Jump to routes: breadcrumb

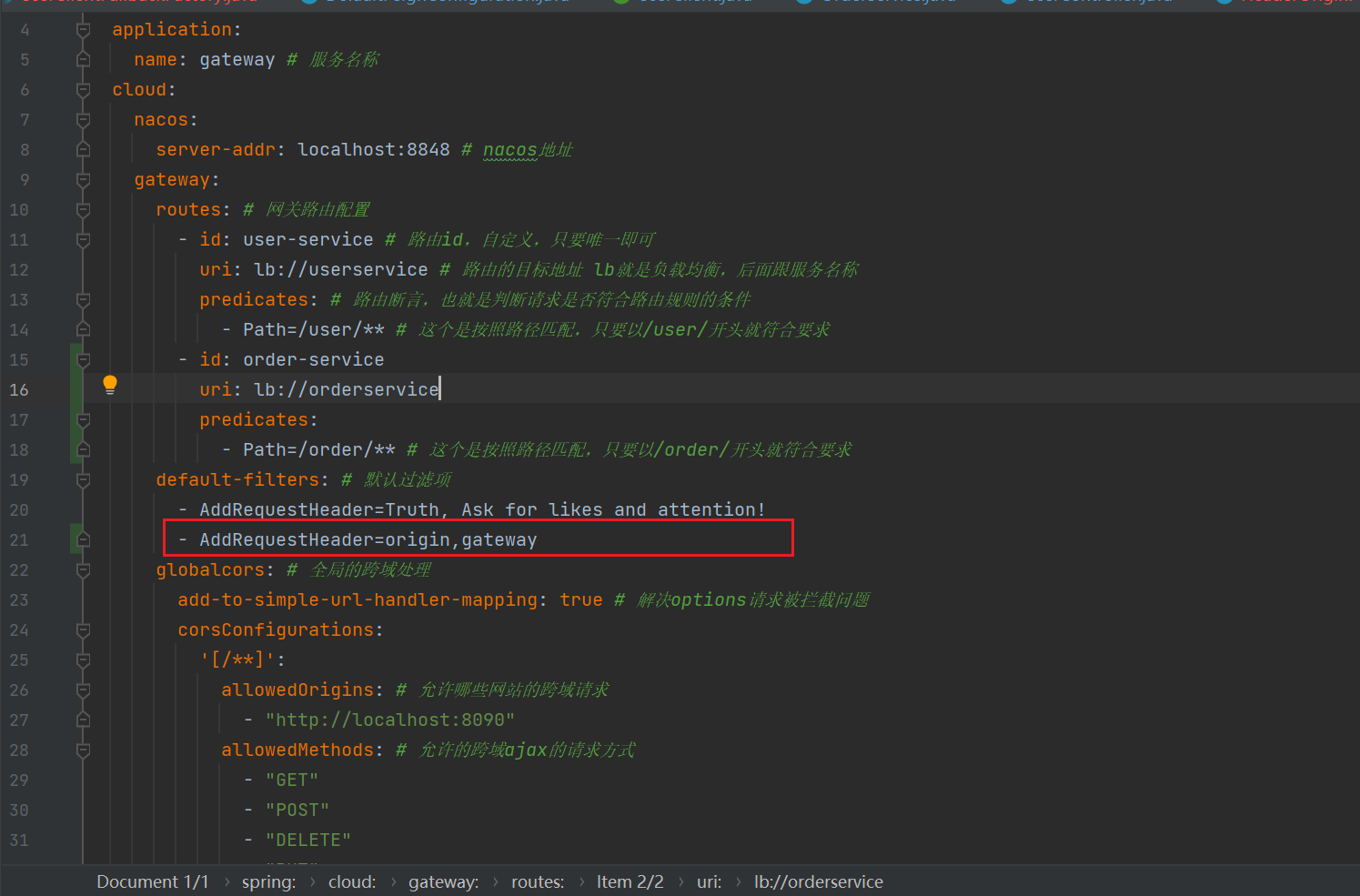538,881
